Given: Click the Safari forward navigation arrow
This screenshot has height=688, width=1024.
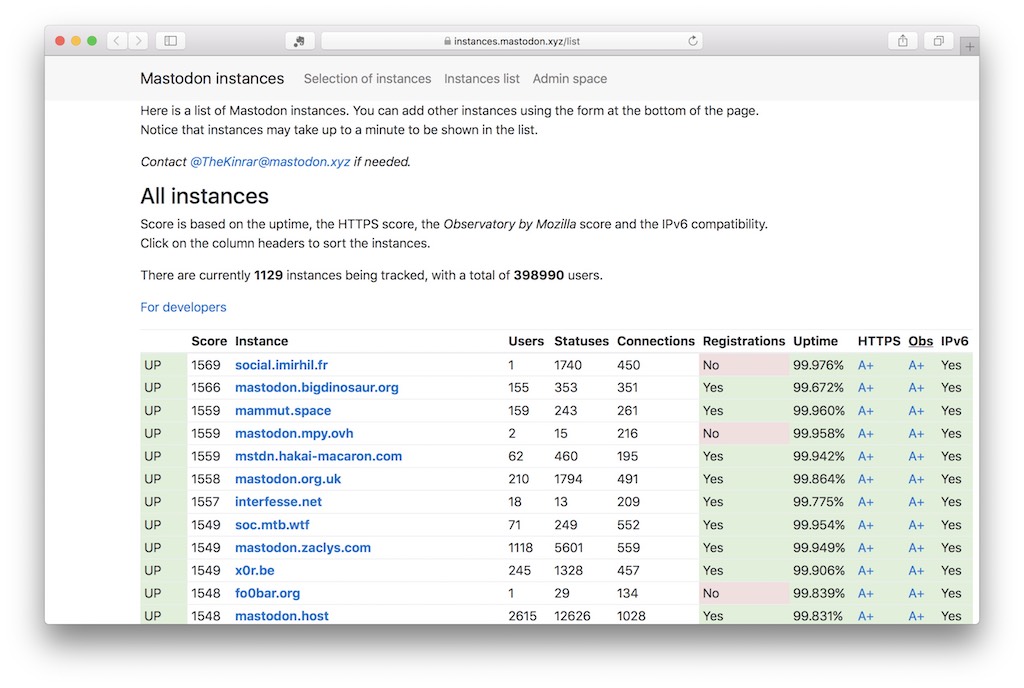Looking at the screenshot, I should (138, 41).
